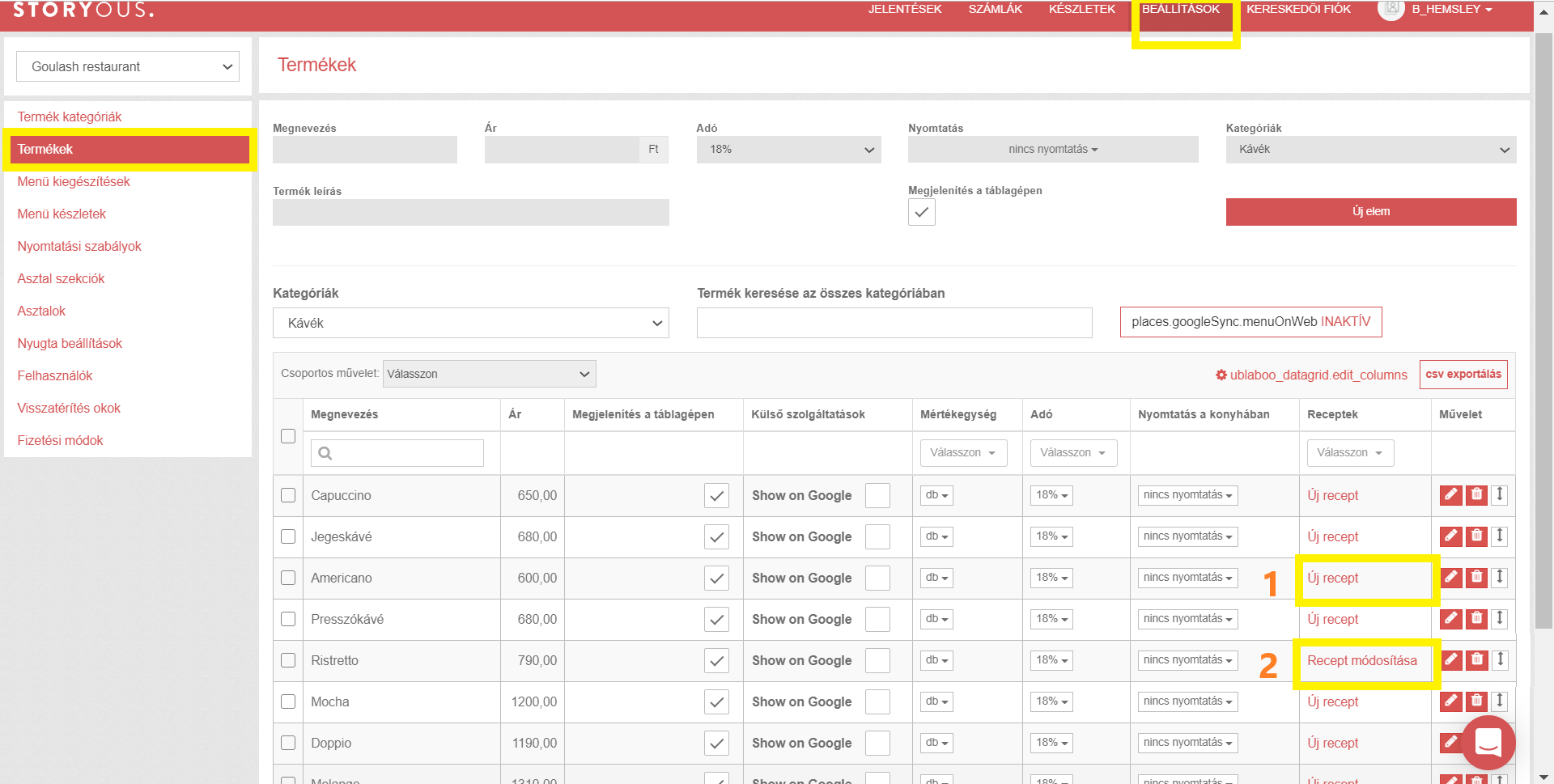Open the KERESKEDŐI FIÓK menu
The image size is (1554, 784).
(x=1298, y=9)
